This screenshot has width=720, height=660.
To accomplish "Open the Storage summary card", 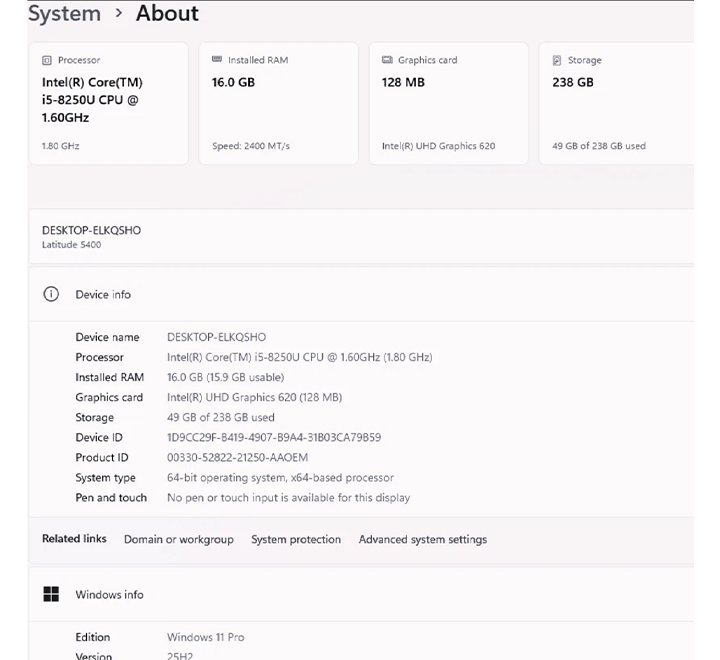I will pos(617,103).
